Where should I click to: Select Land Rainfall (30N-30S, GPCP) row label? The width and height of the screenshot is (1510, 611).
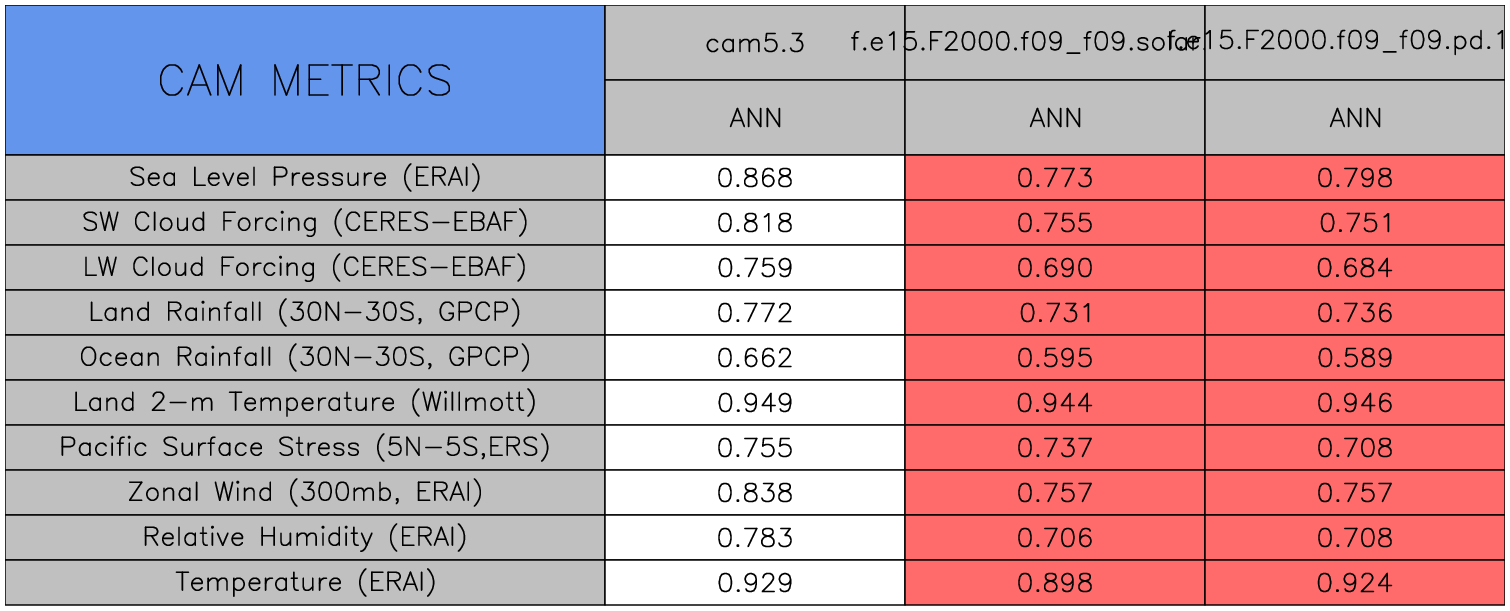[x=305, y=312]
